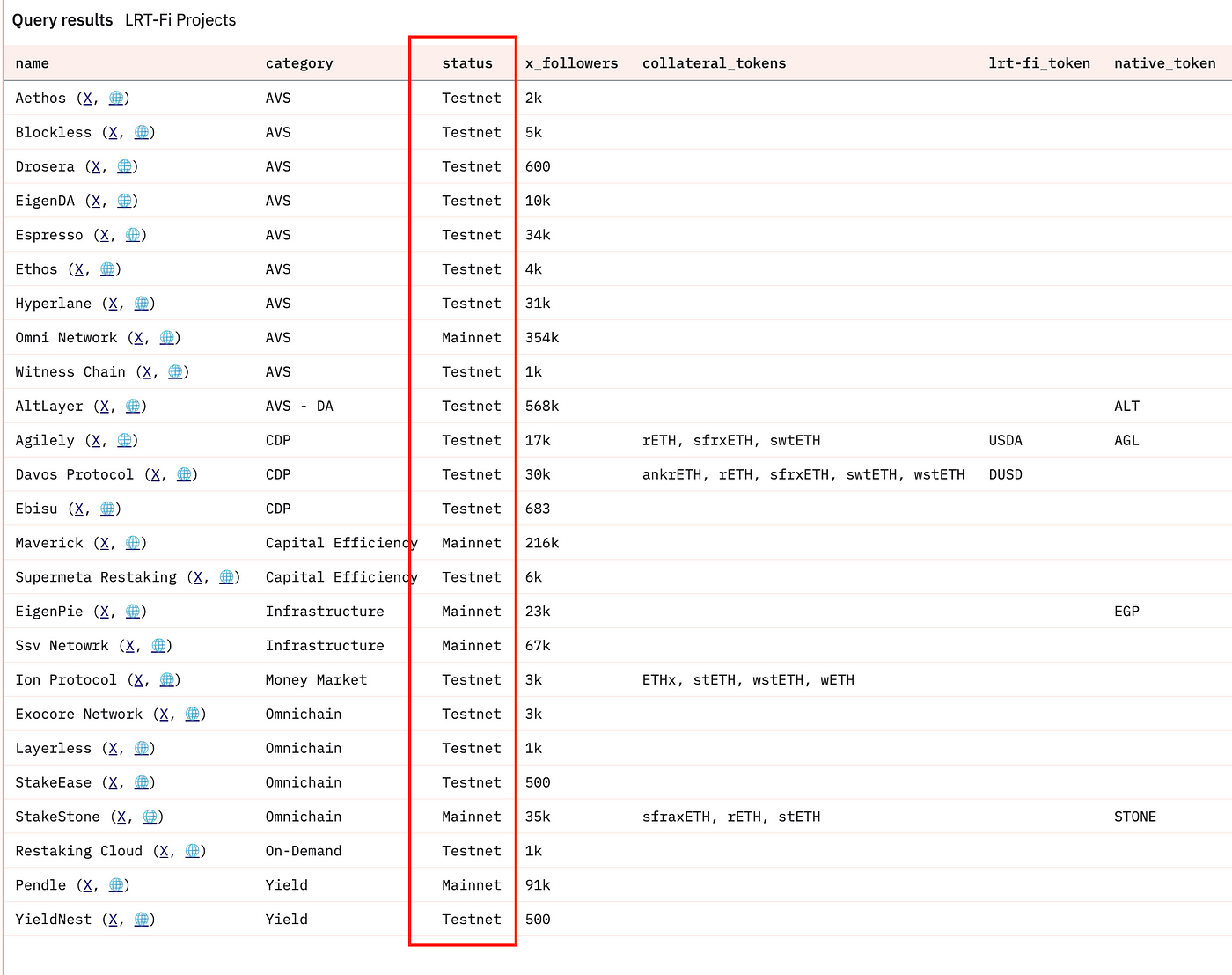Follow the X link for StakeStone

[121, 817]
